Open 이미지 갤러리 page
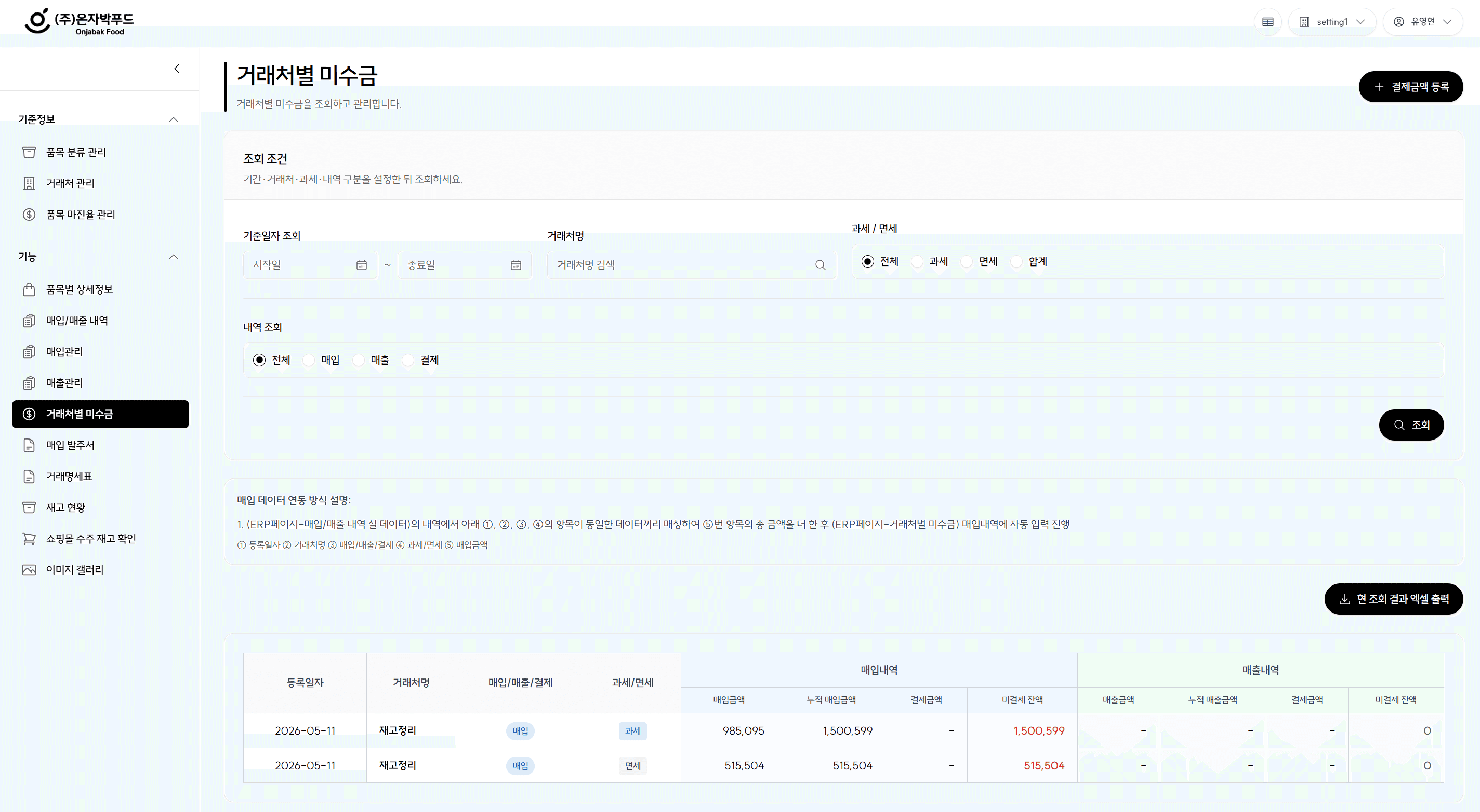1480x812 pixels. coord(100,570)
